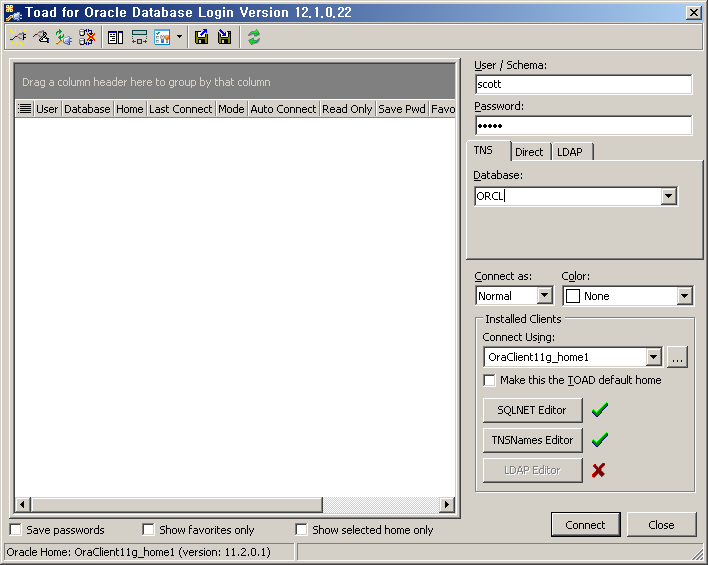Toggle Show favorites only checkbox
Image resolution: width=708 pixels, height=565 pixels.
(148, 530)
